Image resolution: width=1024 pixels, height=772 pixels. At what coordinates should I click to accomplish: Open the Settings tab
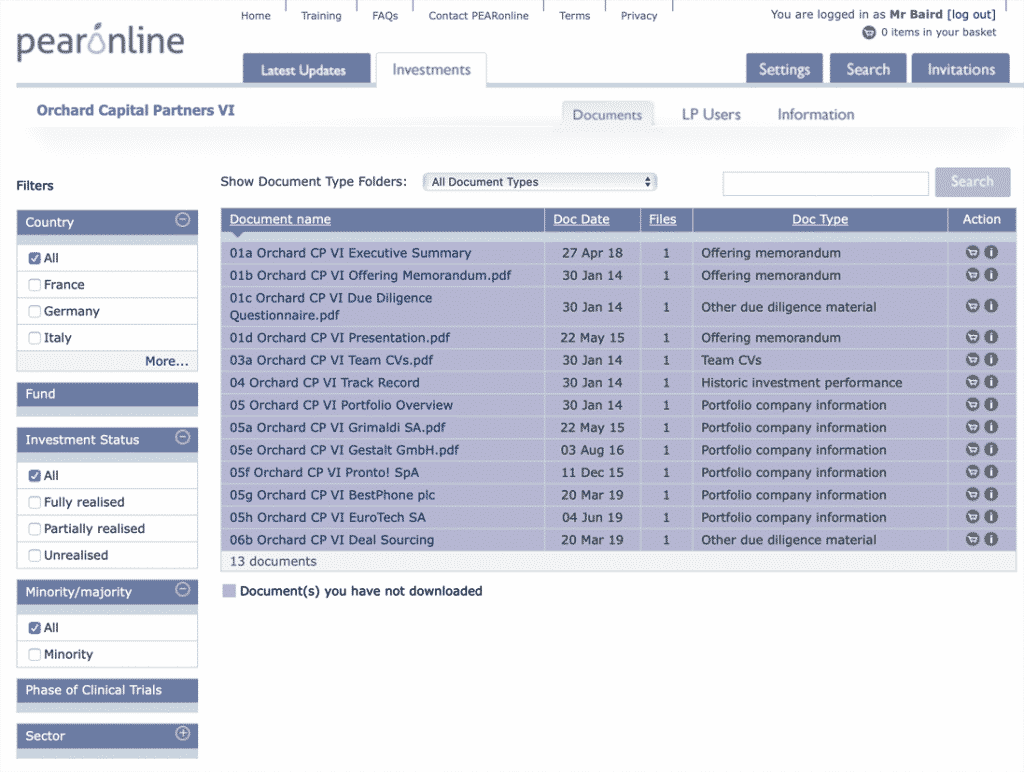pyautogui.click(x=784, y=69)
